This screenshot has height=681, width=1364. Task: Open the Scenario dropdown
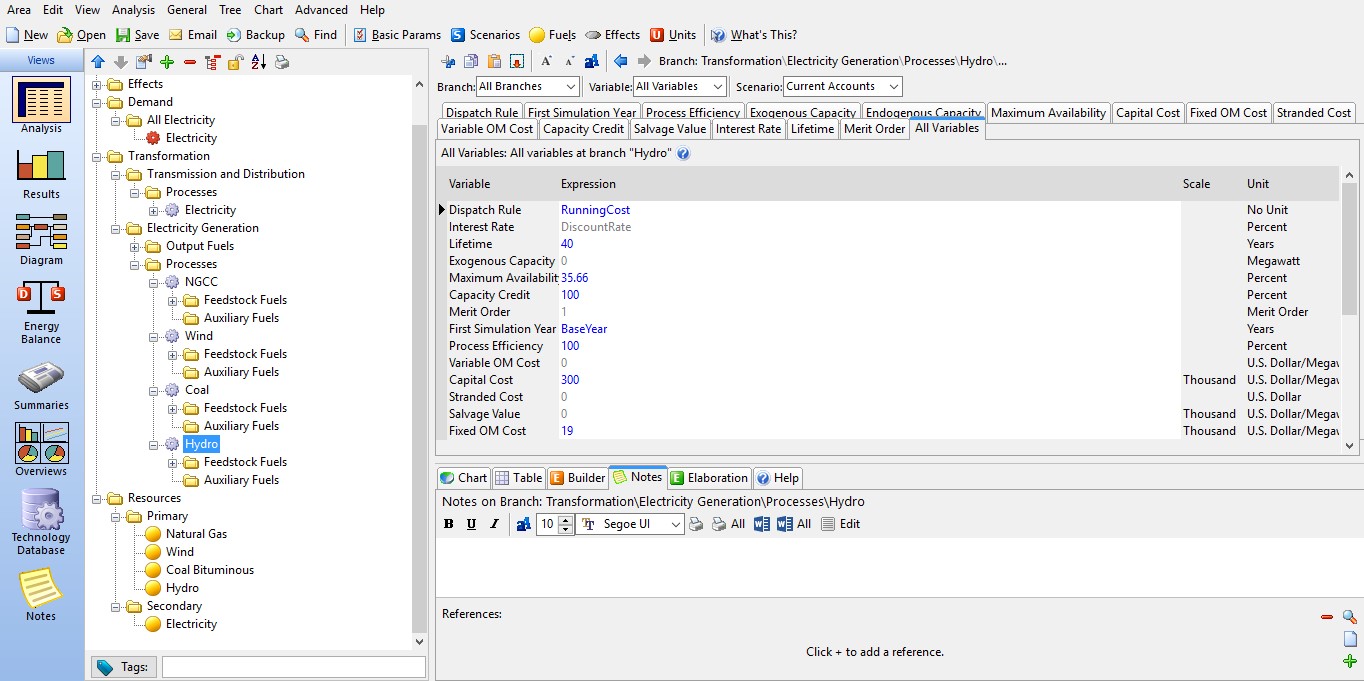843,87
